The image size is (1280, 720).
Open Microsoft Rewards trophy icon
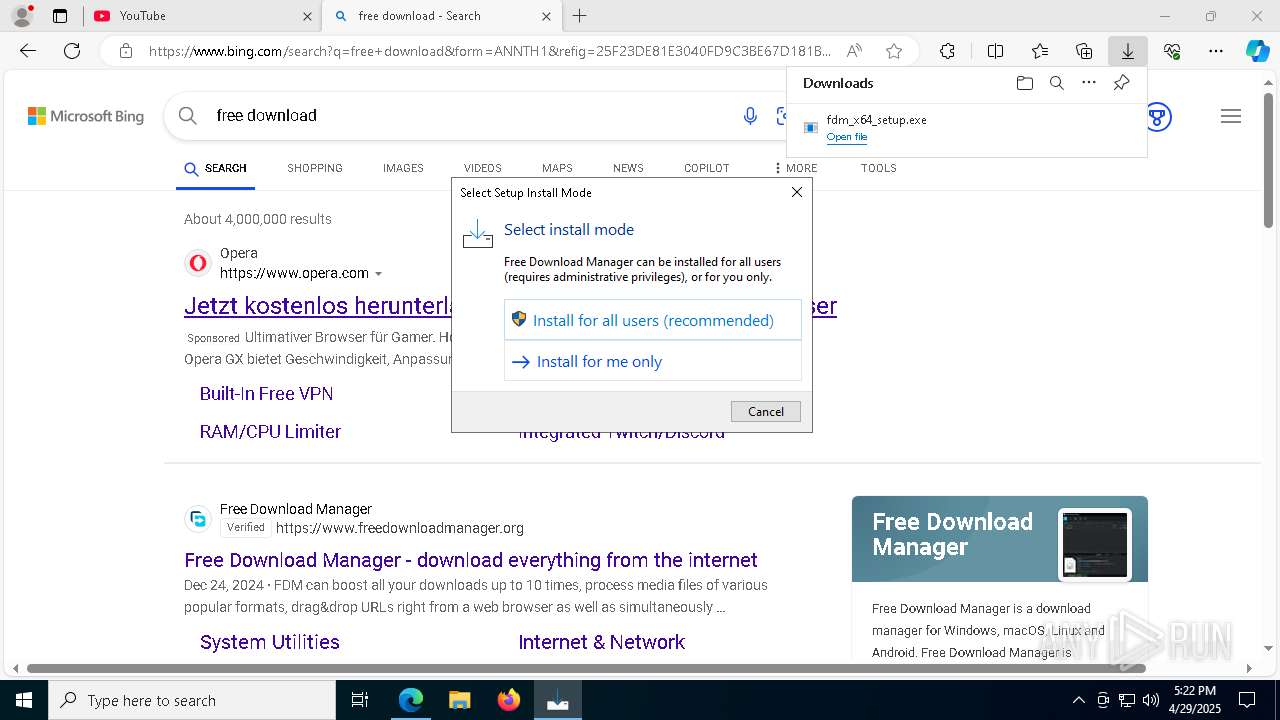[x=1158, y=117]
